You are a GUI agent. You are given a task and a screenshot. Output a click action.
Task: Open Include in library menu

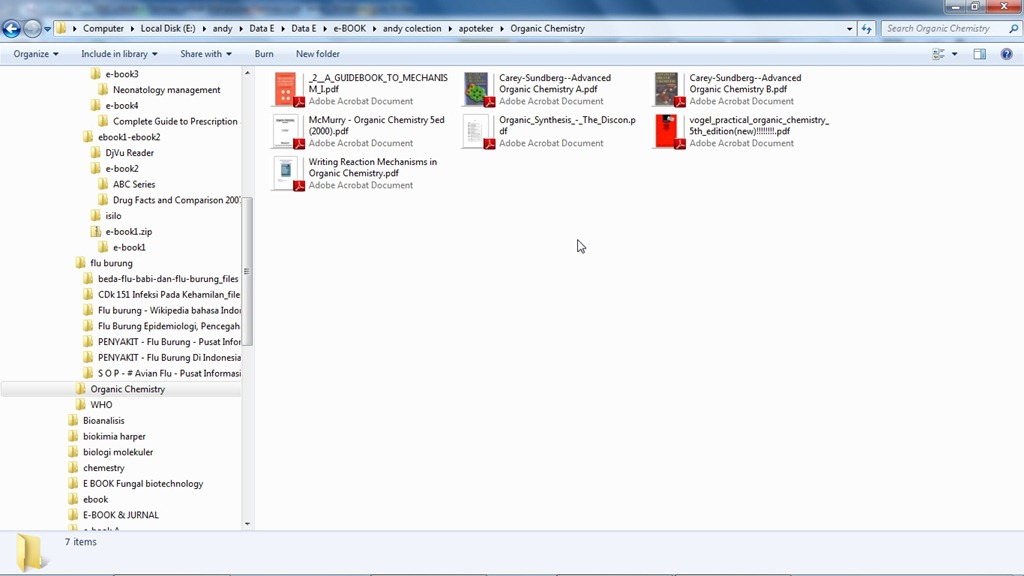(x=119, y=54)
